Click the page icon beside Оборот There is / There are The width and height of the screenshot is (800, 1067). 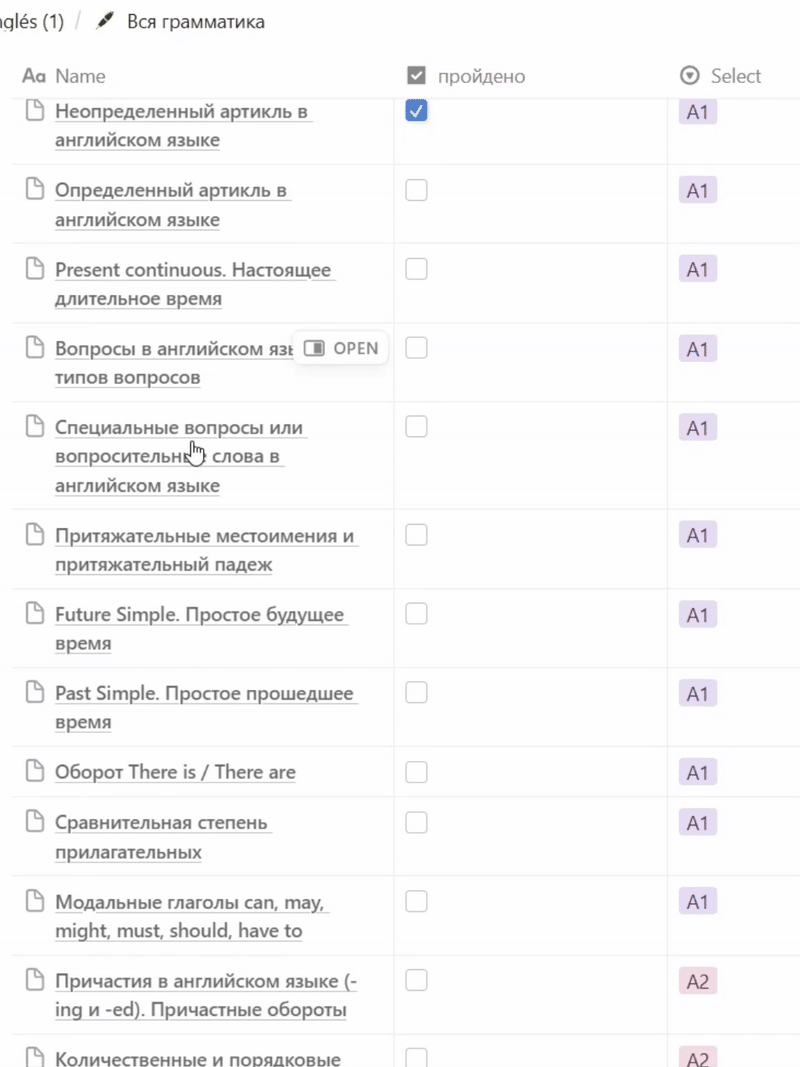[x=33, y=772]
